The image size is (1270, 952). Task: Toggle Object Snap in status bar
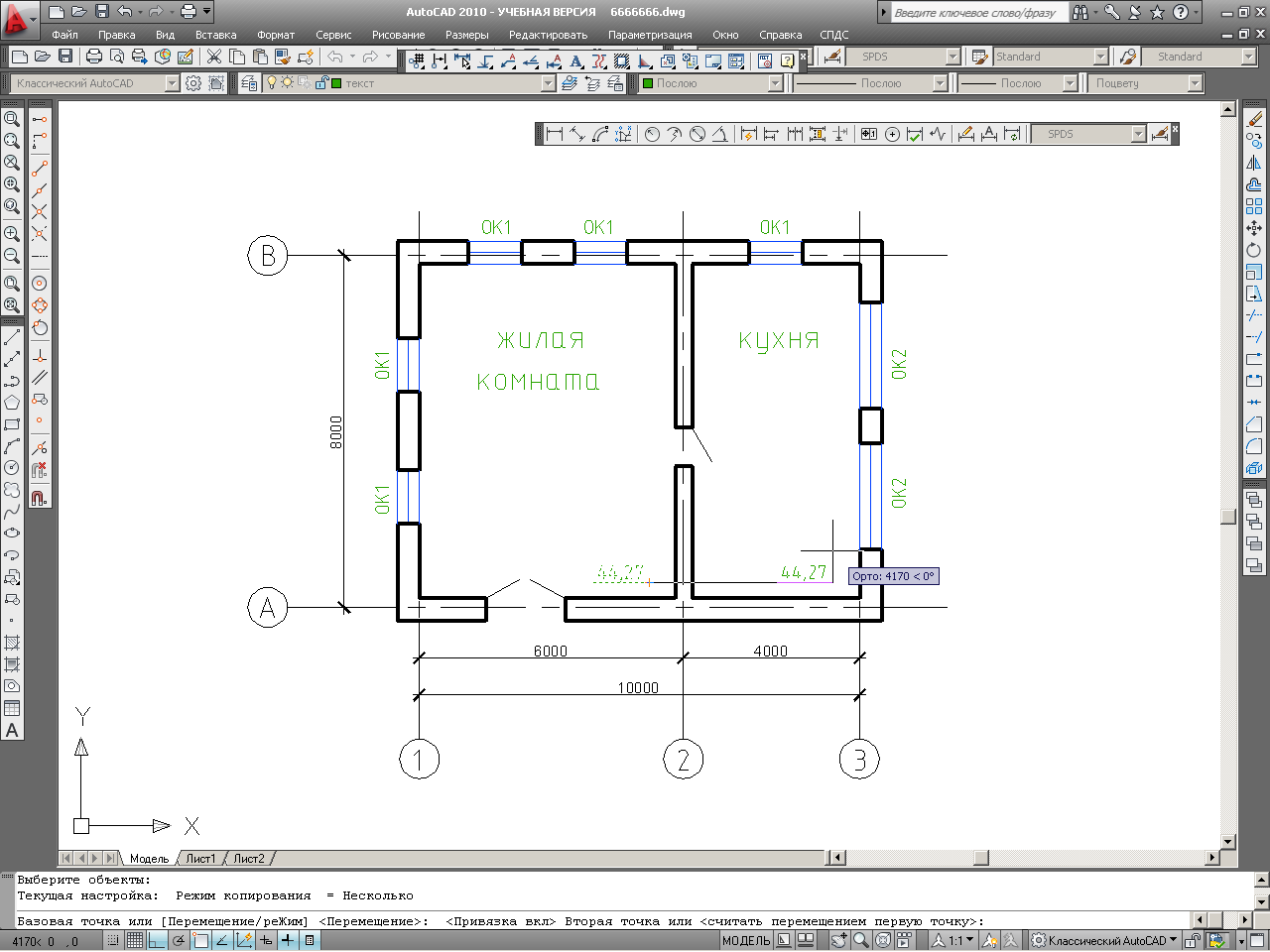point(200,940)
